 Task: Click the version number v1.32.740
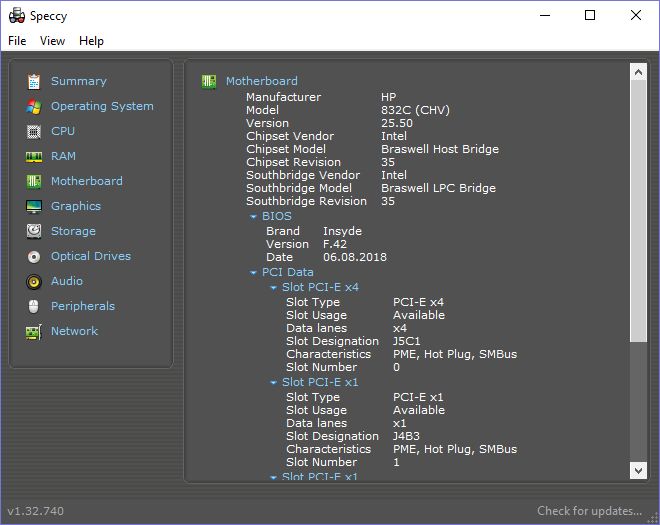coord(36,511)
